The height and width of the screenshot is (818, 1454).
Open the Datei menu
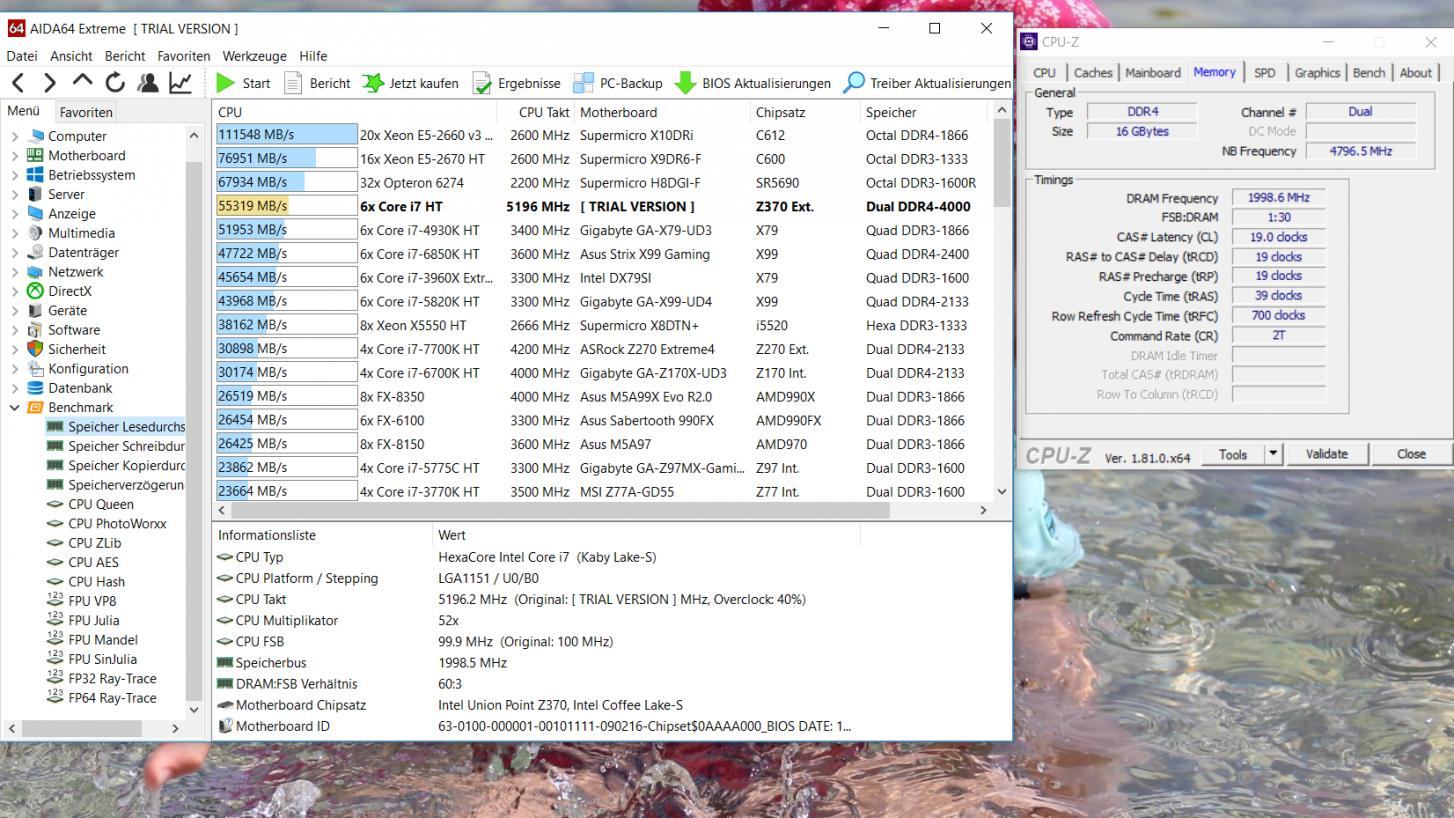[22, 56]
